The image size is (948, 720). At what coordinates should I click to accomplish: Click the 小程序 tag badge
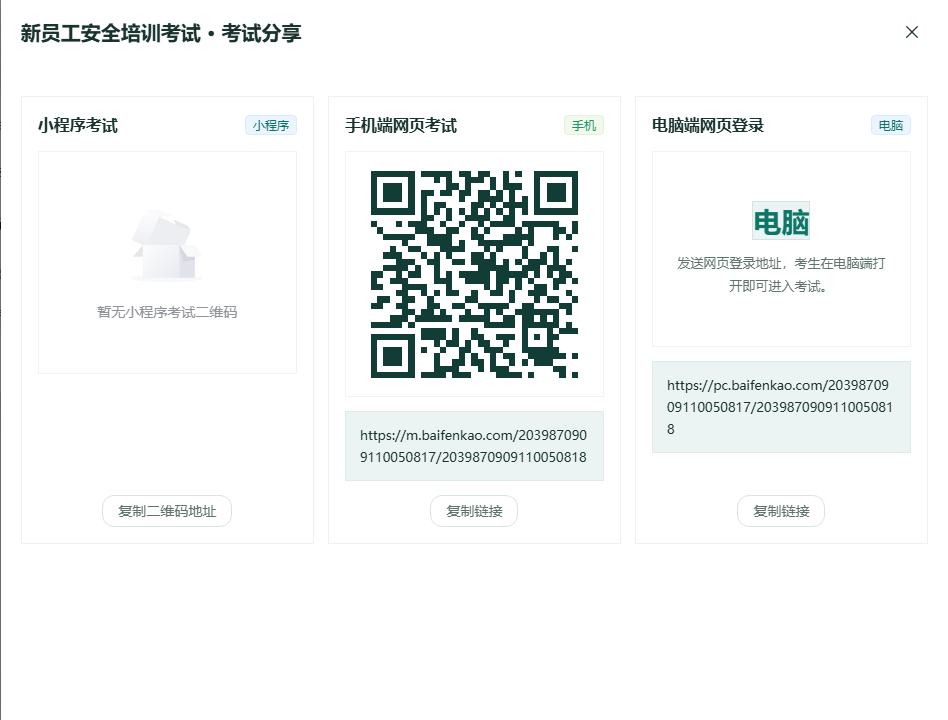pyautogui.click(x=271, y=125)
